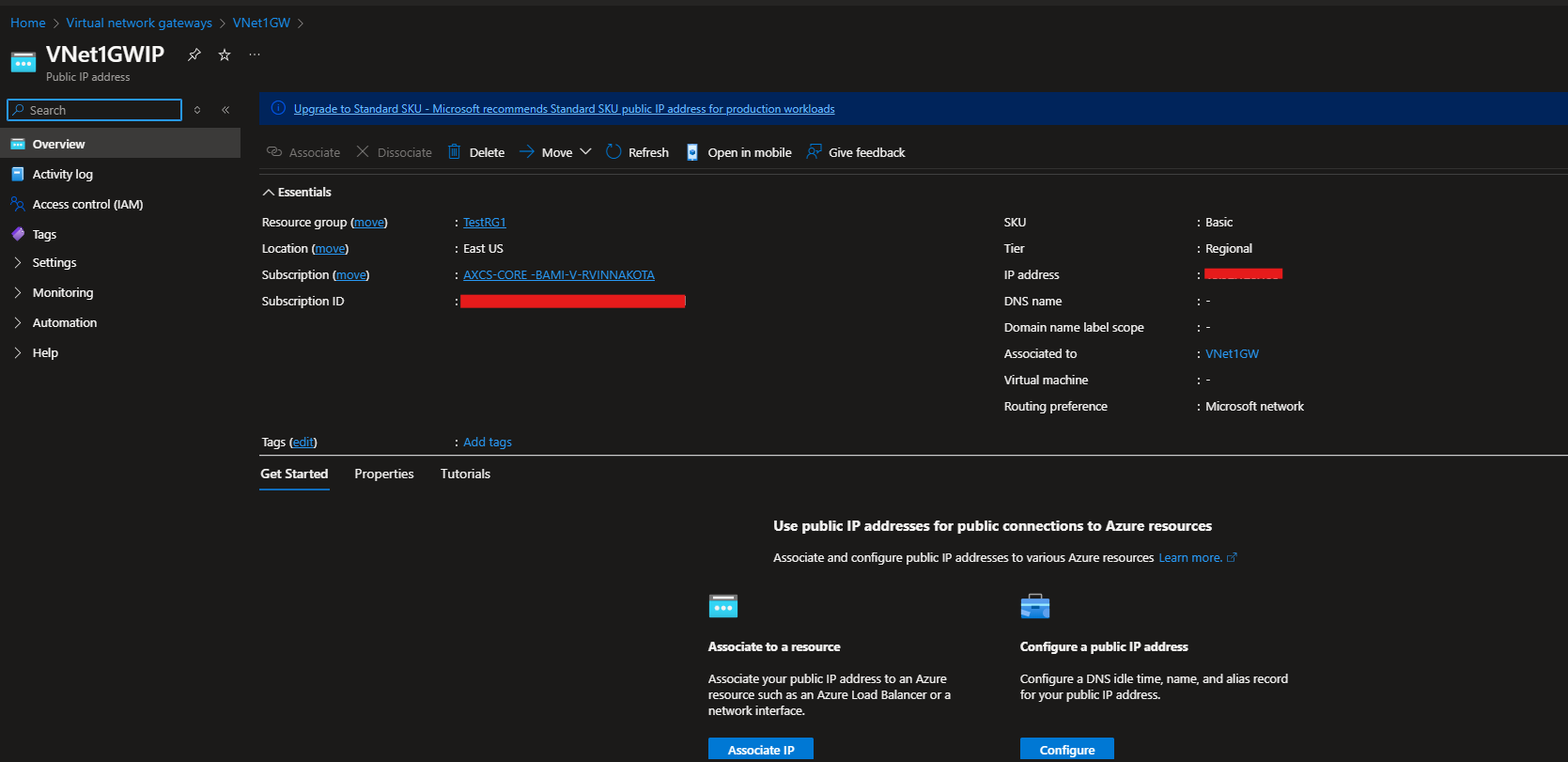The image size is (1568, 762).
Task: Open the Learn more link
Action: pyautogui.click(x=1190, y=558)
